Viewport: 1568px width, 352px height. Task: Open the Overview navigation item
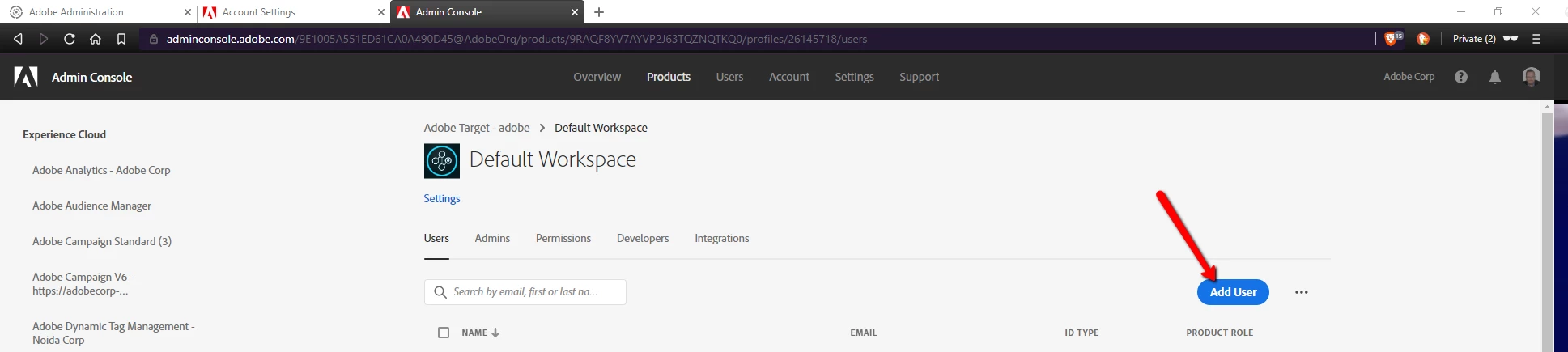[x=597, y=77]
